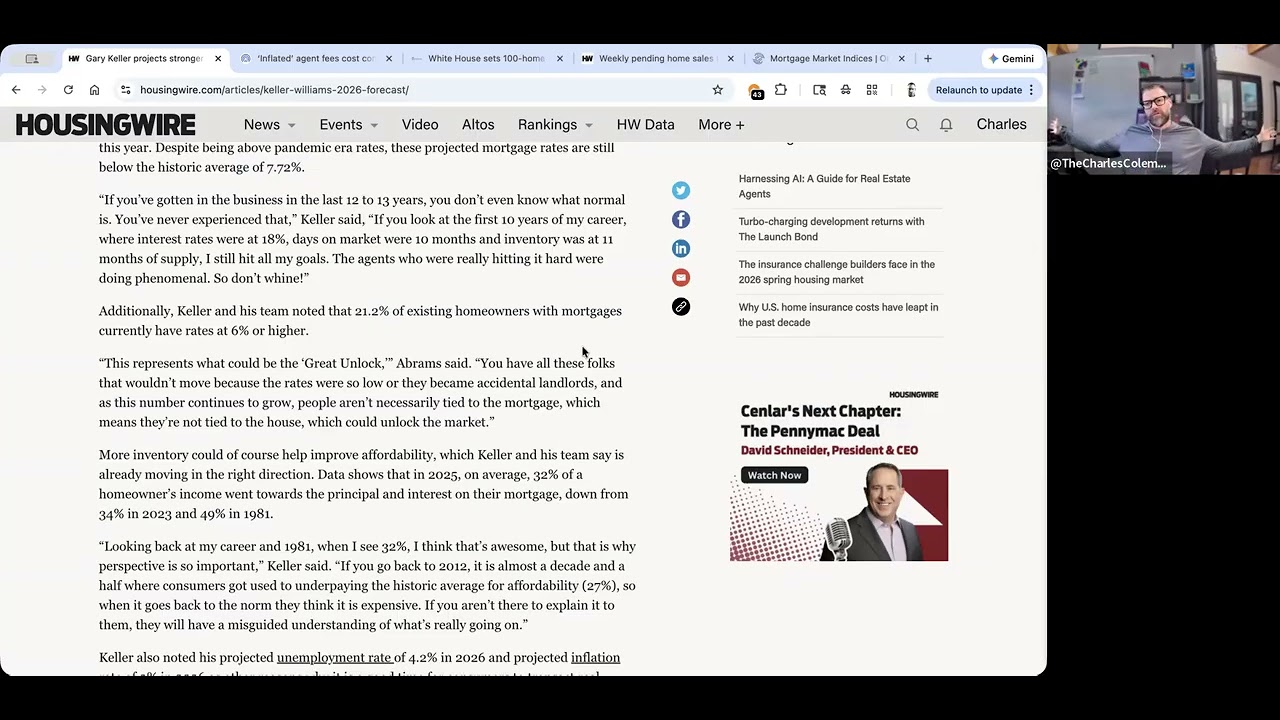Open browser profile avatar
Viewport: 1280px width, 720px height.
[x=910, y=90]
